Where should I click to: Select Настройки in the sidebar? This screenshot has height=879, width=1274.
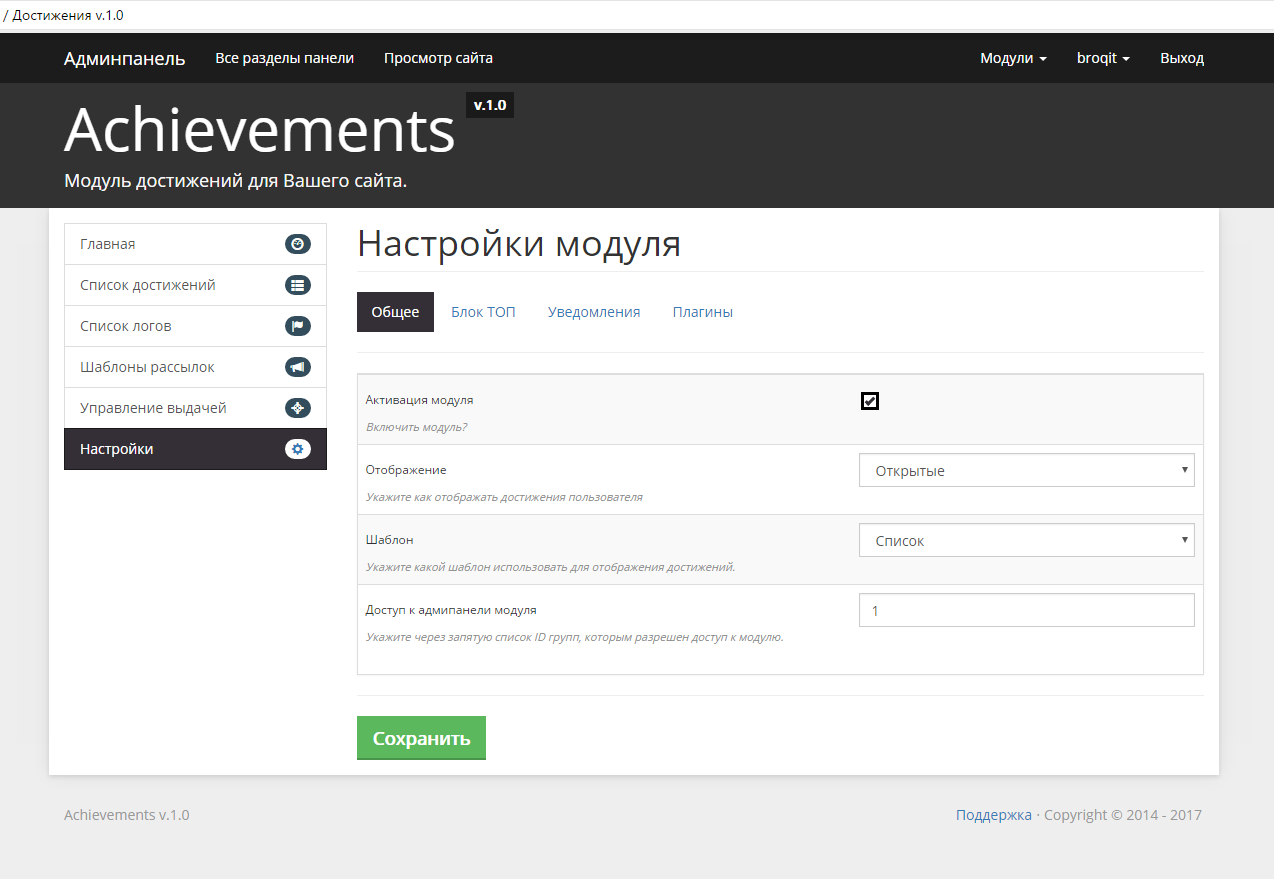point(195,449)
